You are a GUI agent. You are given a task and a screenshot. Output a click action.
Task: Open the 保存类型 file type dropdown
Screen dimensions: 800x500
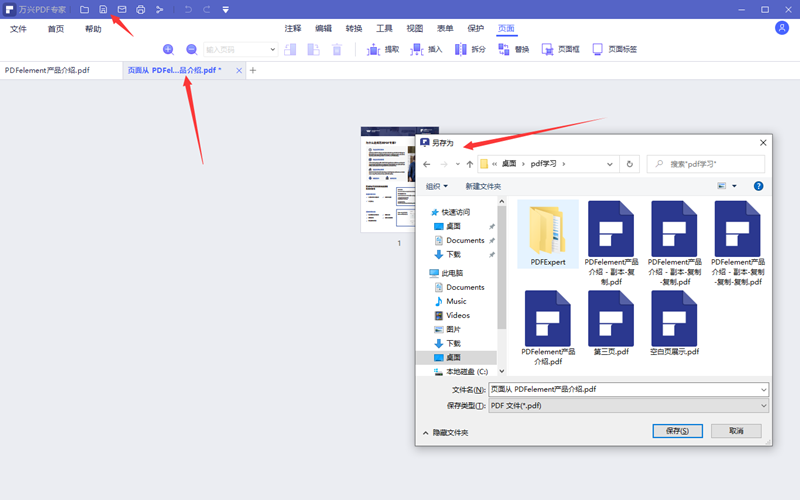point(628,405)
